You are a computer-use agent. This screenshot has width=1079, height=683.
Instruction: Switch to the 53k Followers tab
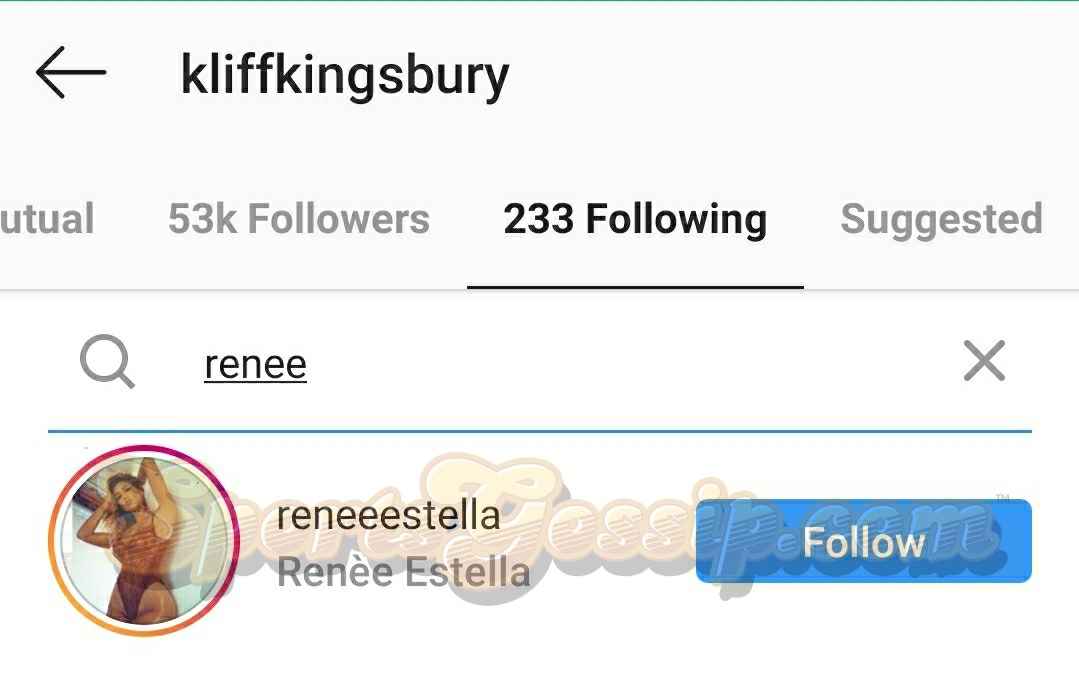pyautogui.click(x=298, y=219)
